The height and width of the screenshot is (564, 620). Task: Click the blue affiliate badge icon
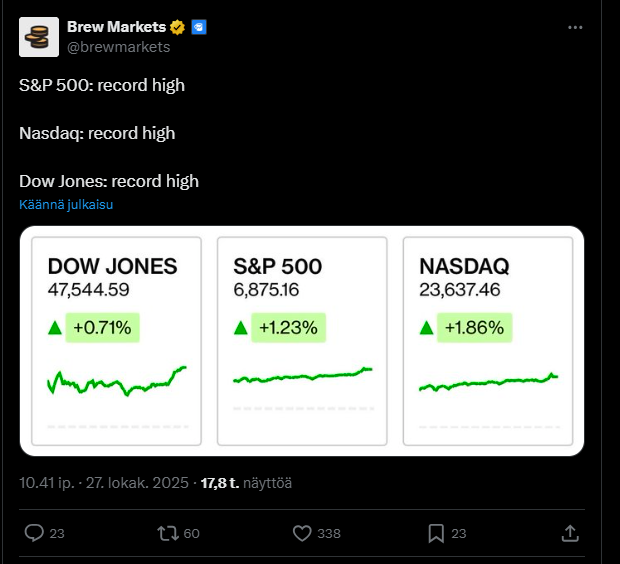point(199,27)
